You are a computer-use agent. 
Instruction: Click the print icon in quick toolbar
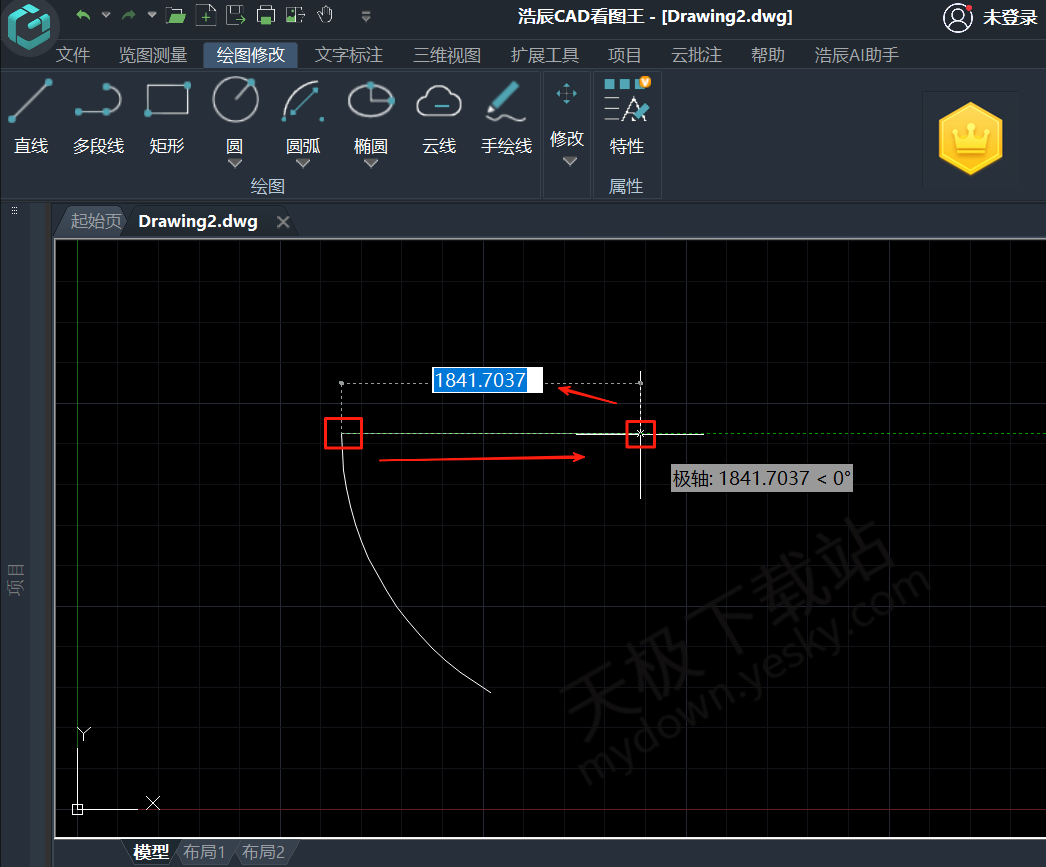coord(265,15)
